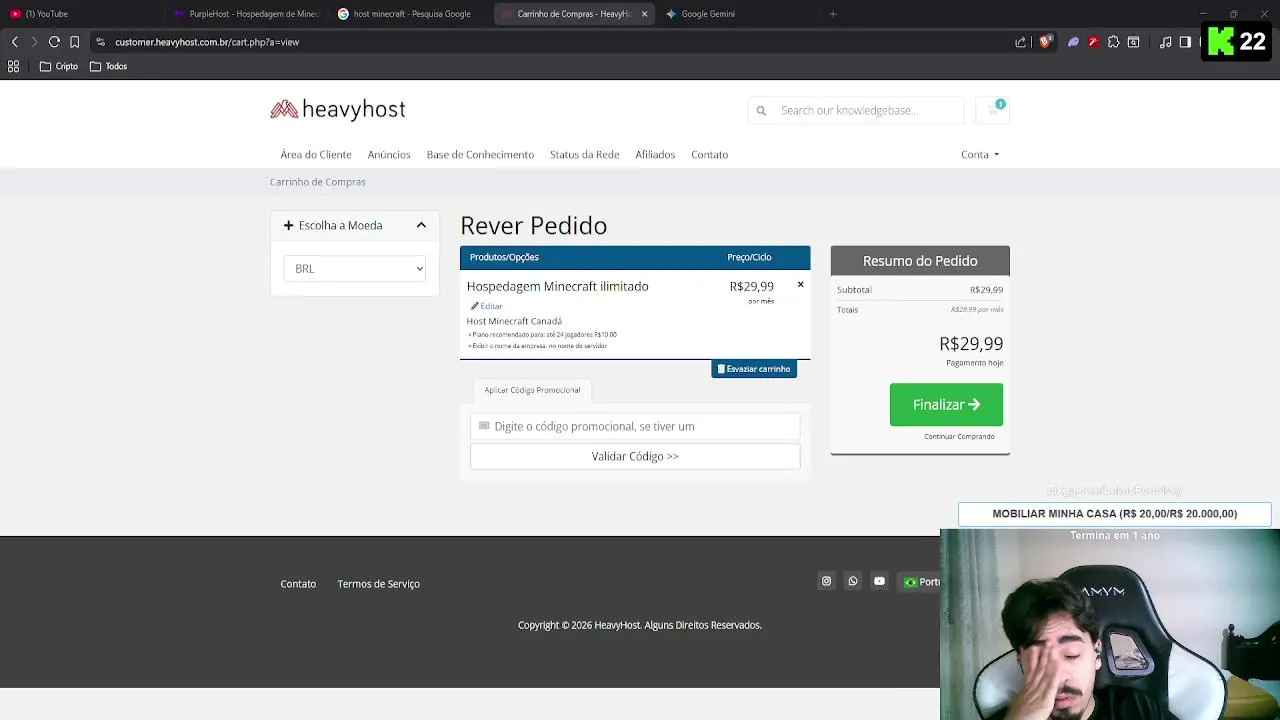
Task: Click Validar Código button
Action: (635, 456)
